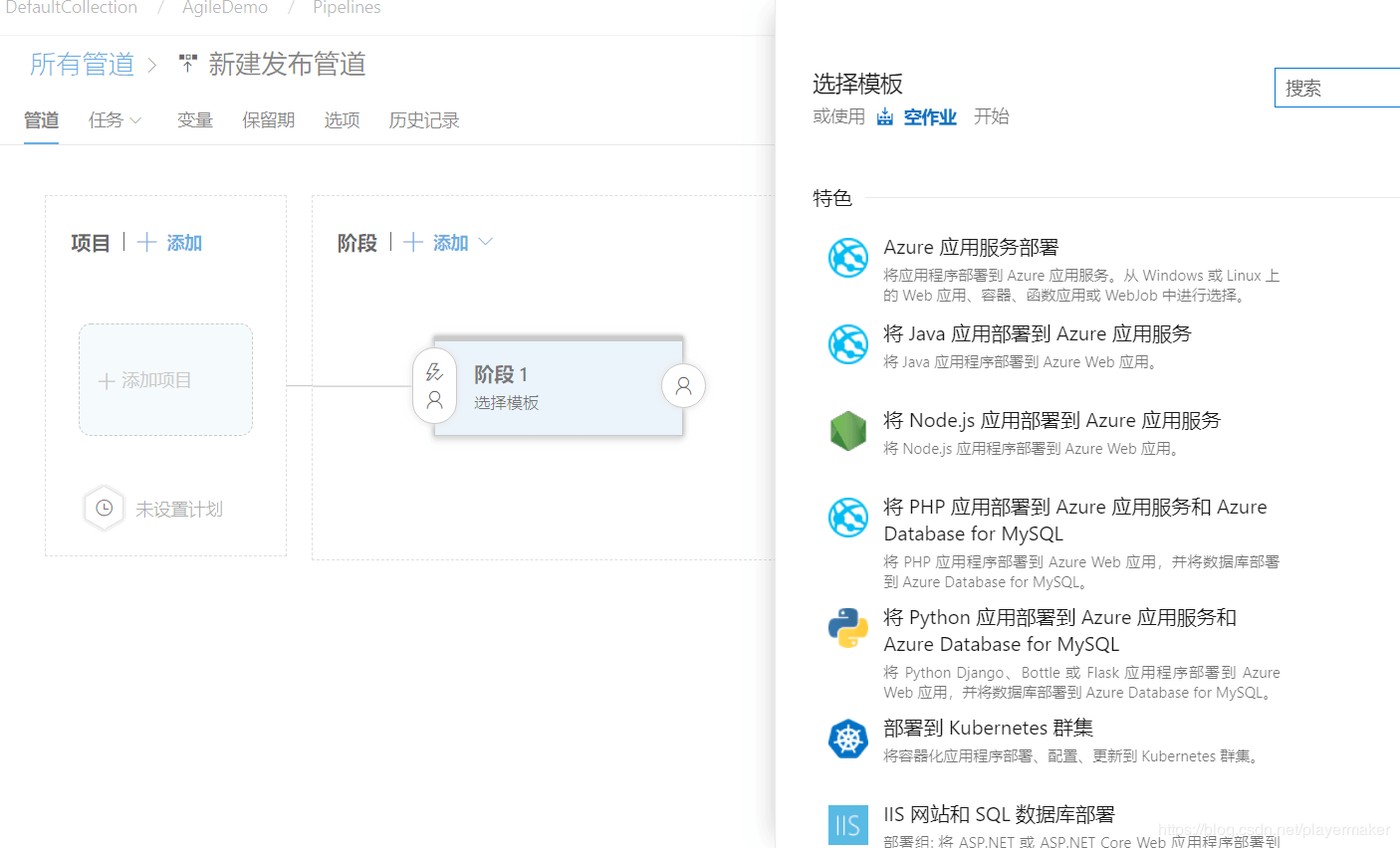Click the Node.js hexagon icon
1400x848 pixels.
tap(848, 431)
